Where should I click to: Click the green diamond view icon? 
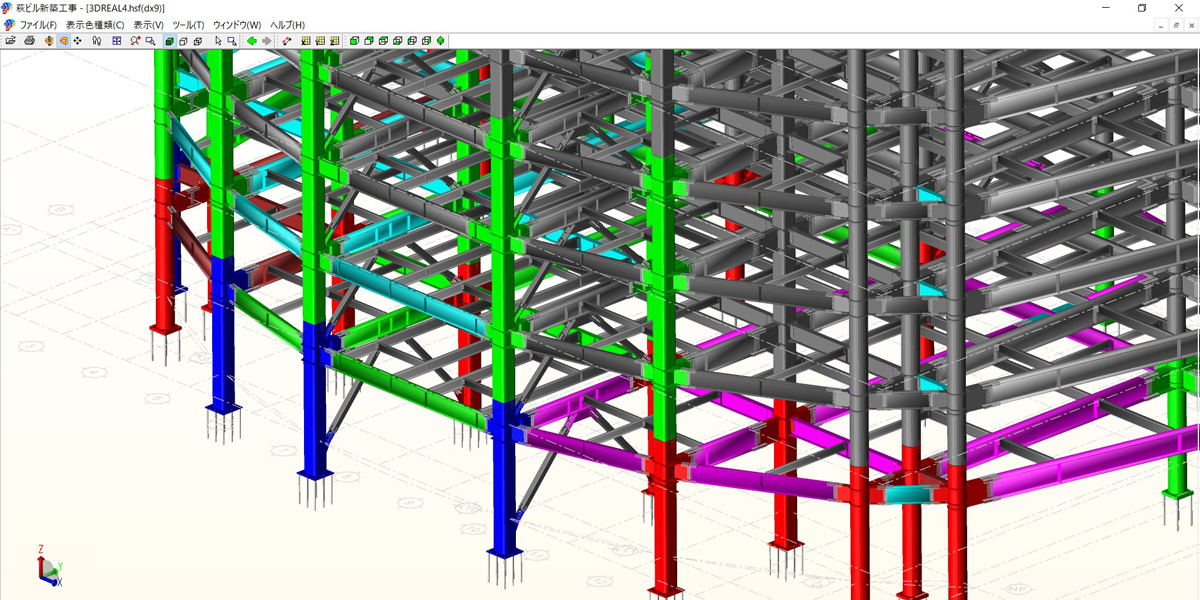click(441, 41)
